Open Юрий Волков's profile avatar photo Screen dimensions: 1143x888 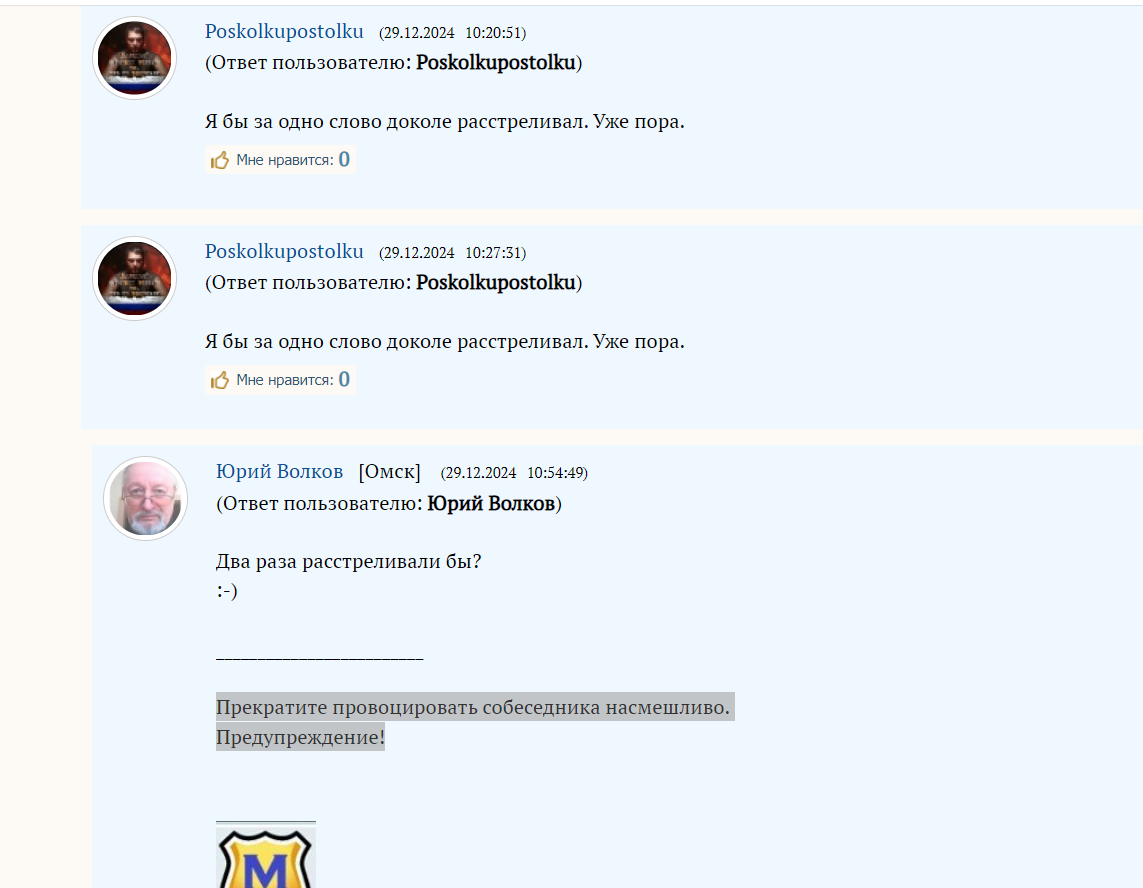146,499
